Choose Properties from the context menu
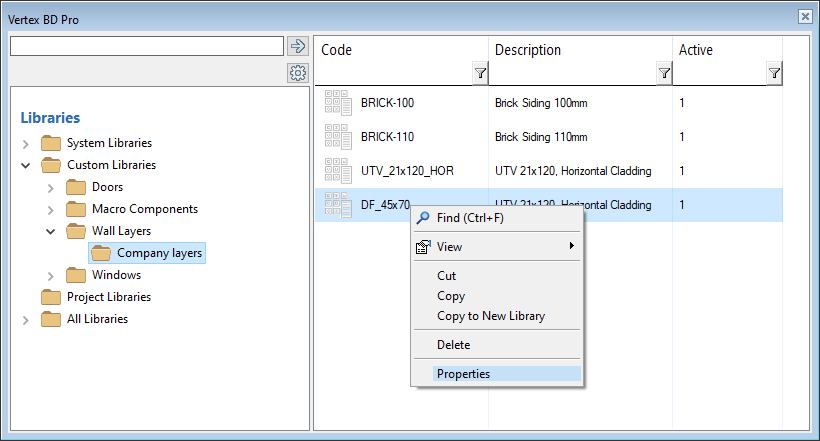The width and height of the screenshot is (820, 441). tap(464, 374)
